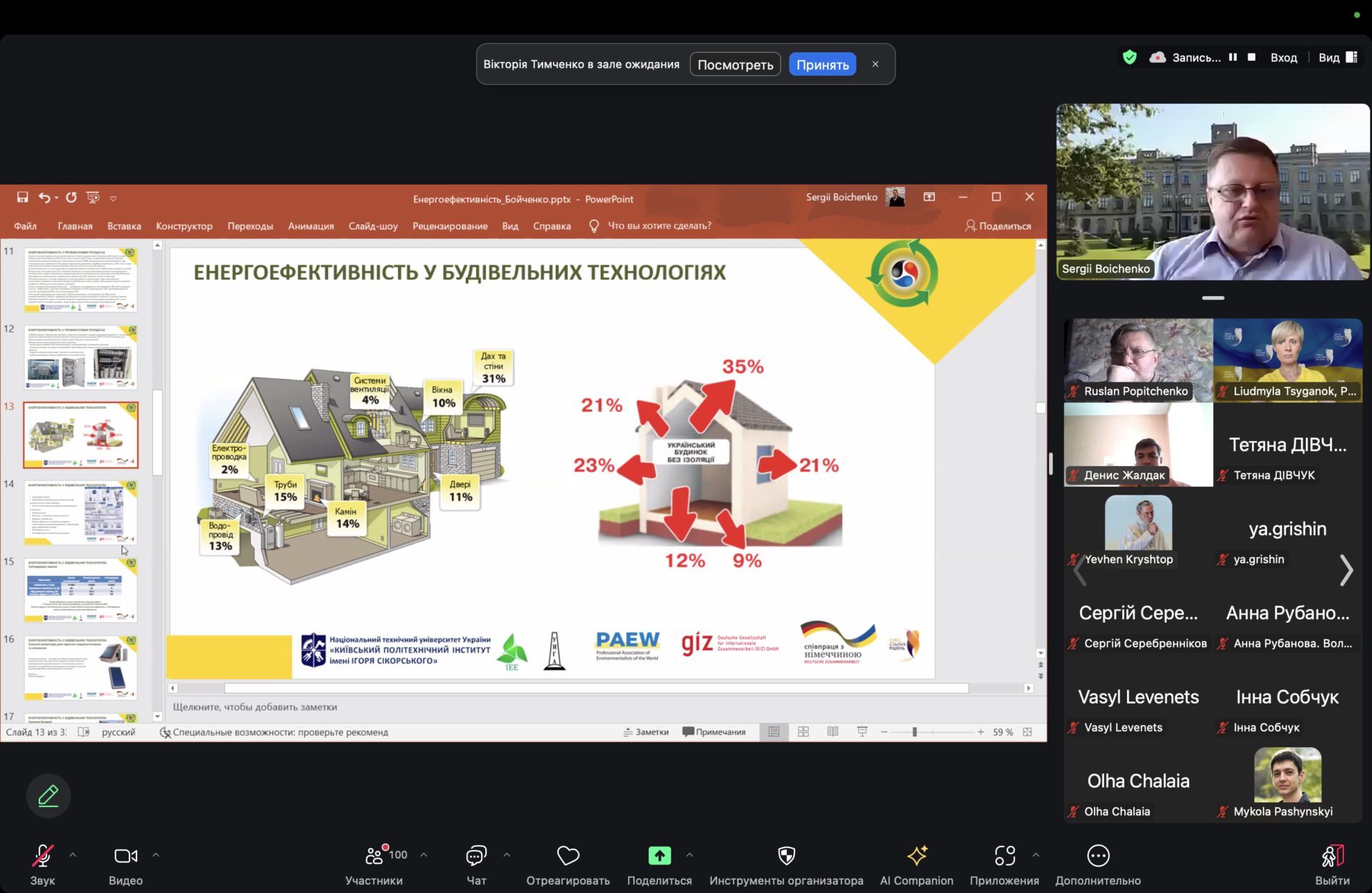Go to next page of participant gallery

tap(1346, 570)
